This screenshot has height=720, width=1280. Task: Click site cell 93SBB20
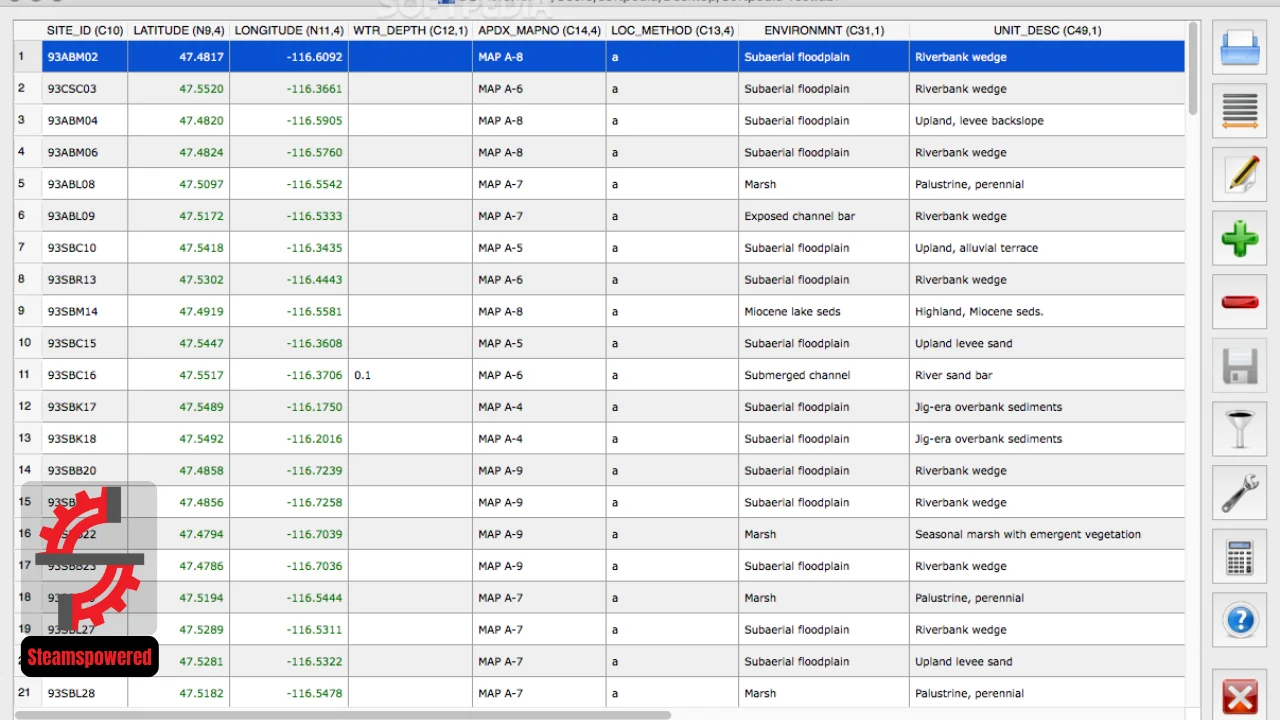(85, 470)
